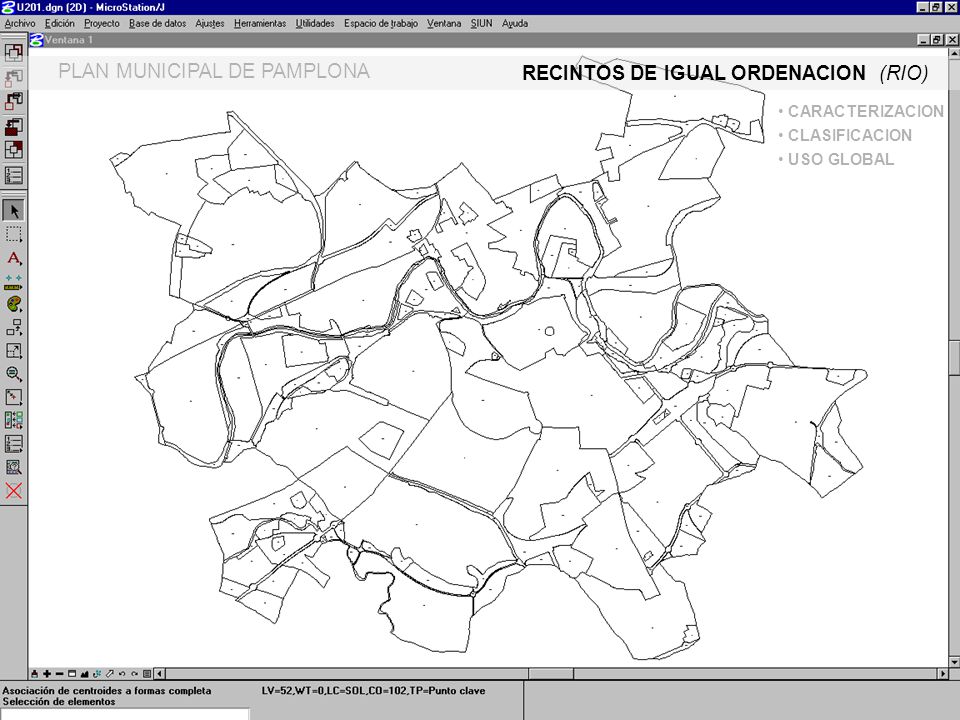Viewport: 960px width, 720px height.
Task: Click the CLASIFICACION bullet text
Action: point(850,135)
